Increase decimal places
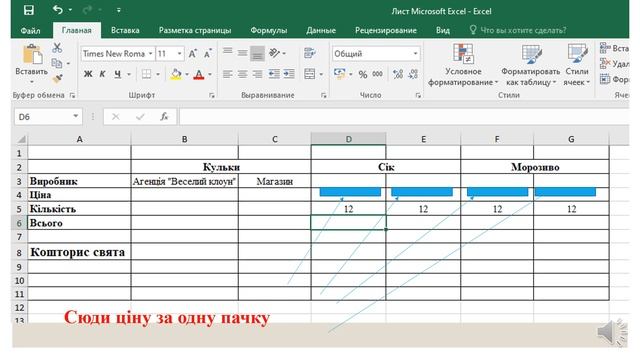 pyautogui.click(x=398, y=74)
